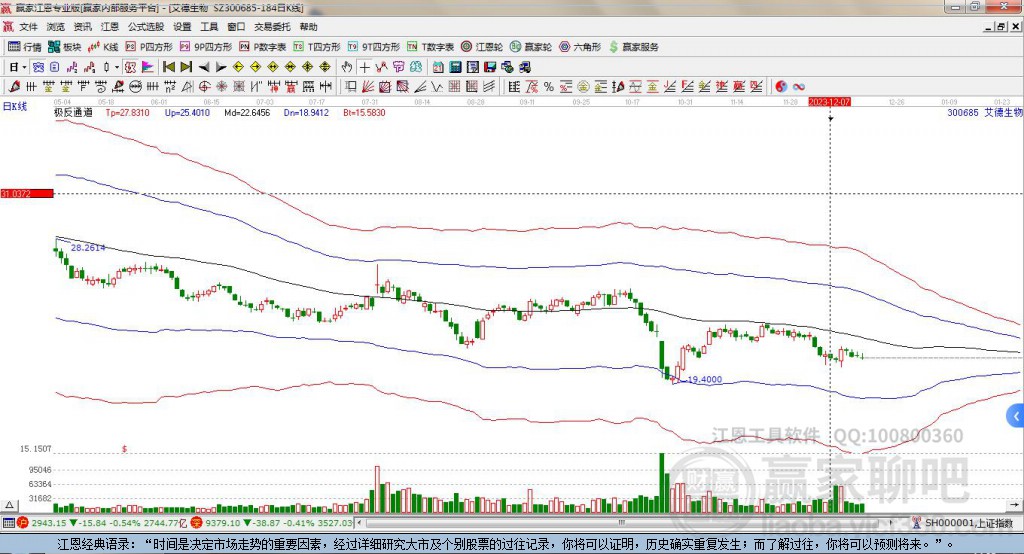This screenshot has width=1024, height=554.
Task: Click the 19.4000 low price label
Action: [x=705, y=380]
